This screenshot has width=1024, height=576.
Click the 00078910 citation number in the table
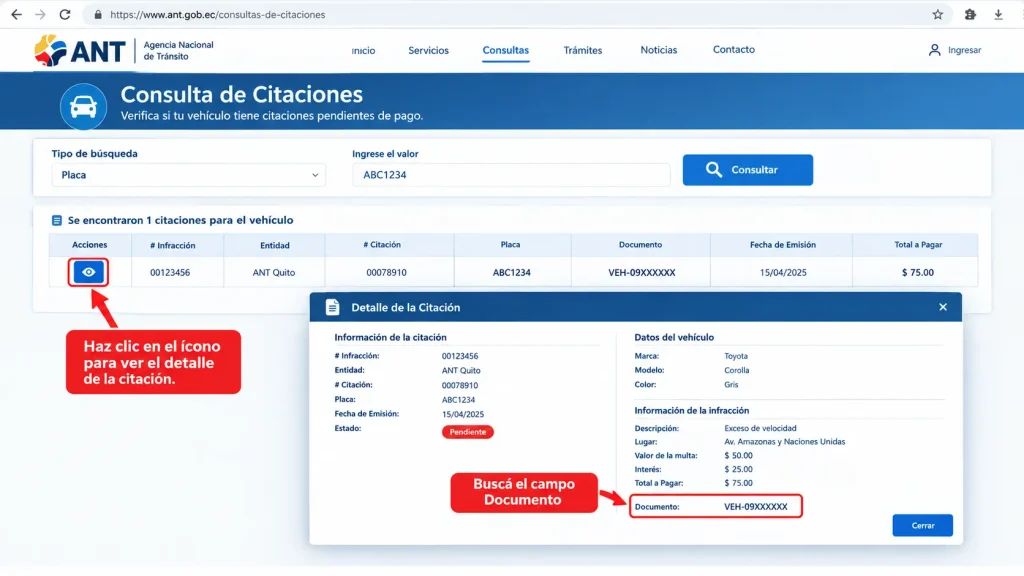tap(386, 272)
